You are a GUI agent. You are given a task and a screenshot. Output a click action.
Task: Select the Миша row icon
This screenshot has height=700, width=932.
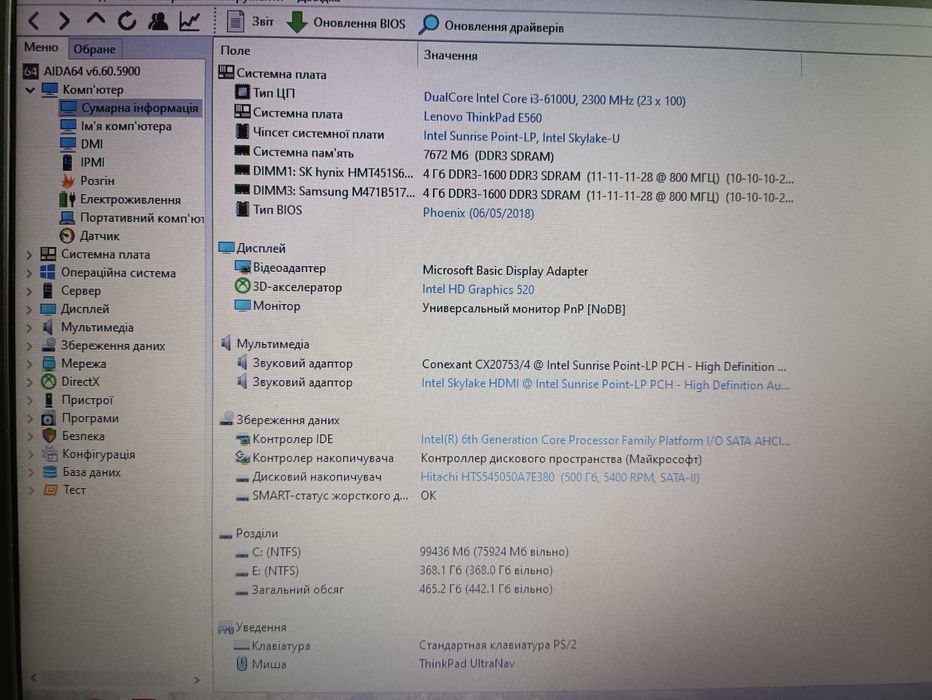pos(241,664)
